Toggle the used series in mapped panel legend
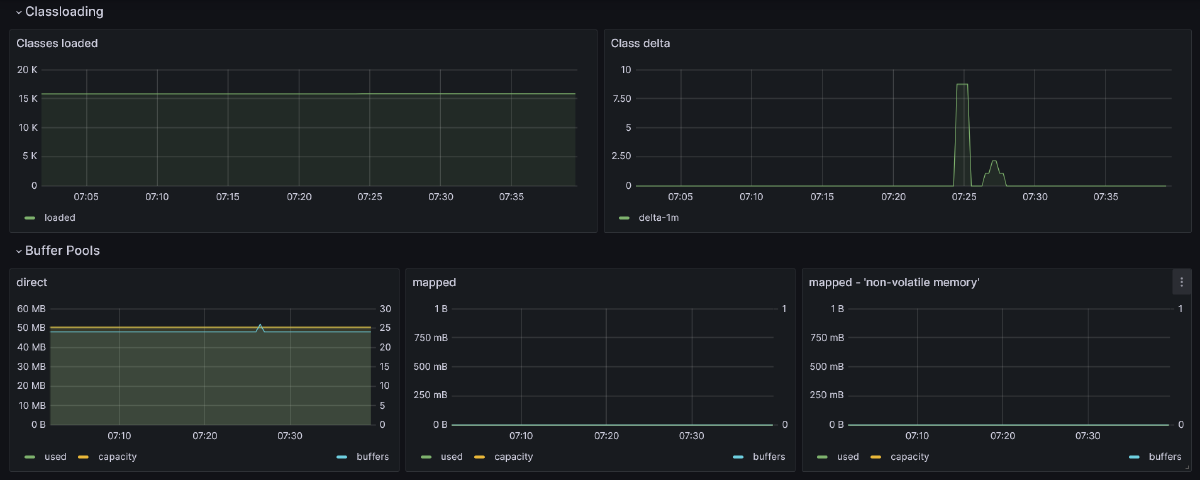This screenshot has width=1200, height=480. pyautogui.click(x=451, y=457)
